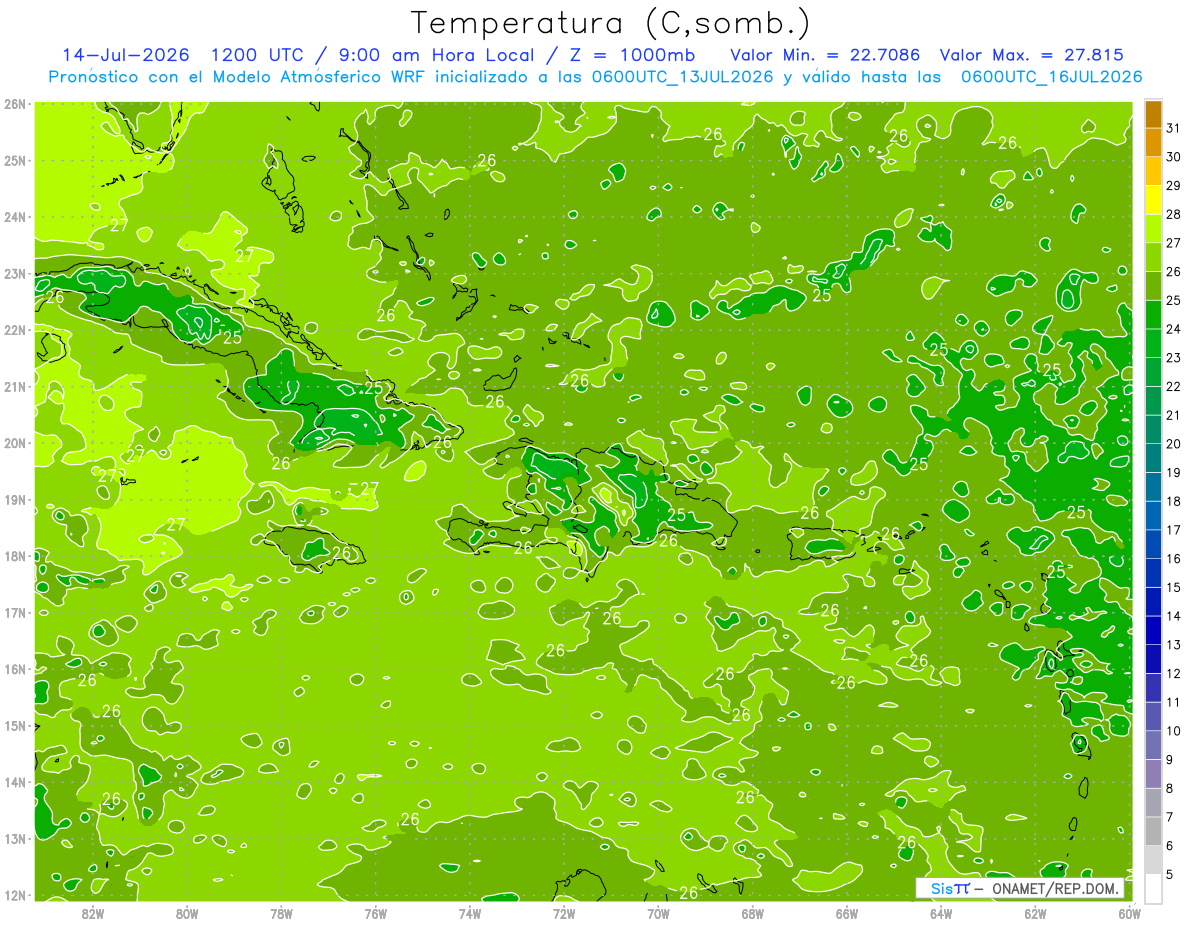The width and height of the screenshot is (1200, 927).
Task: Click legend value '20'
Action: [1174, 444]
